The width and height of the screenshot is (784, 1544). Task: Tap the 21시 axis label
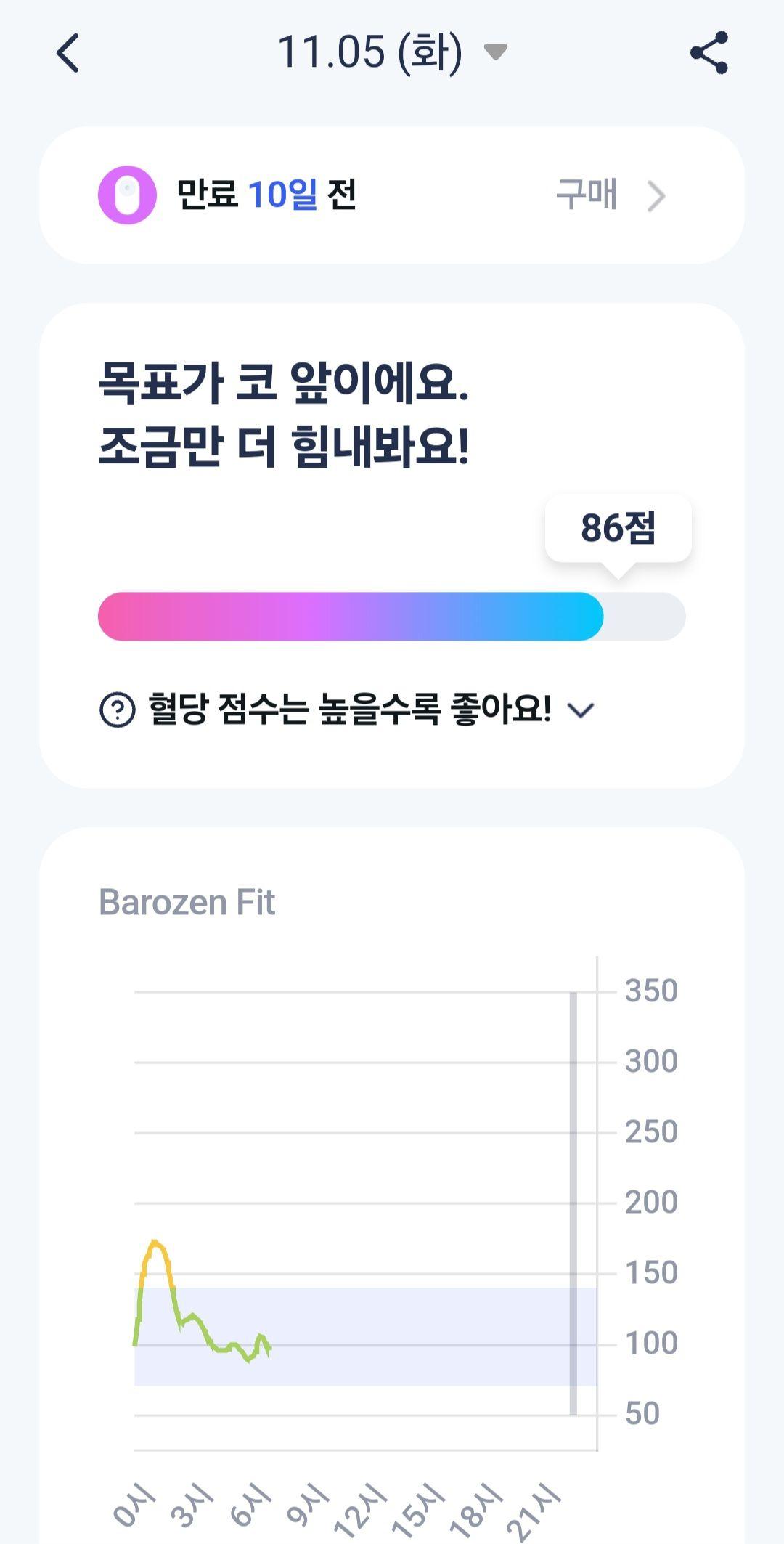tap(534, 1513)
